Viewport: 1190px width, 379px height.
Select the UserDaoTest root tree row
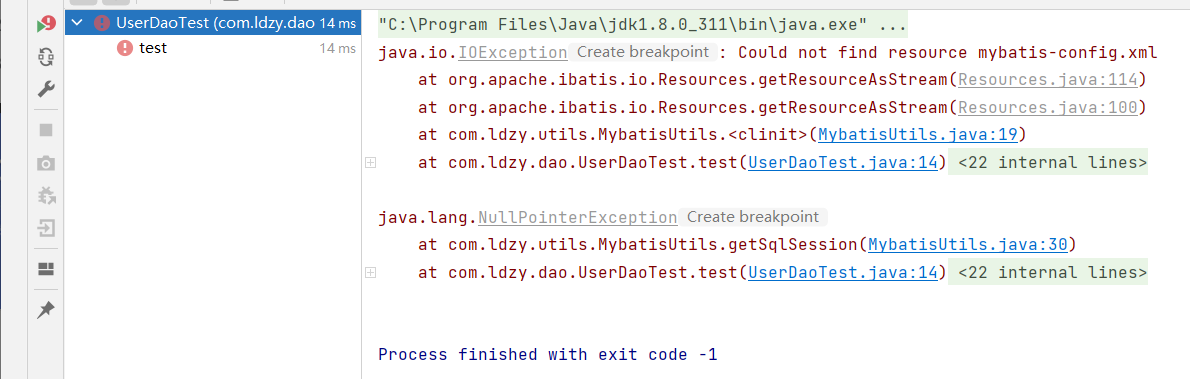click(212, 24)
